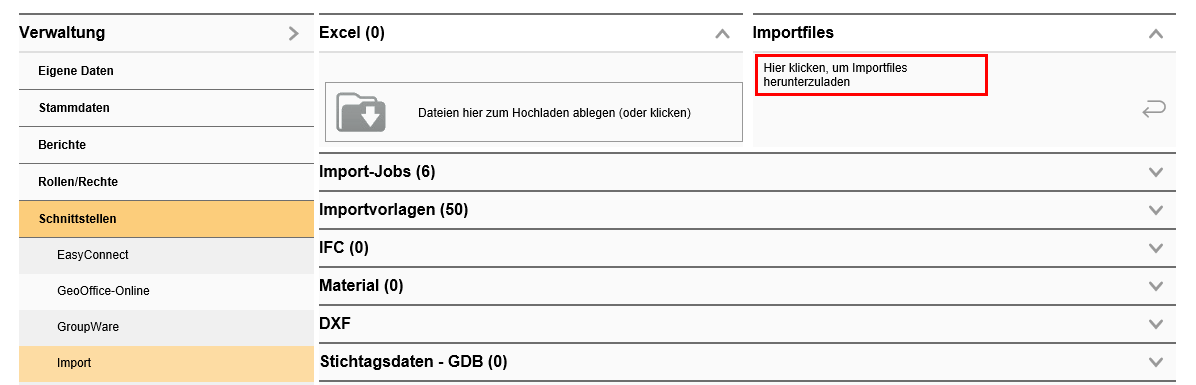The height and width of the screenshot is (385, 1196).
Task: Click the arrow next to Verwaltung
Action: (294, 34)
